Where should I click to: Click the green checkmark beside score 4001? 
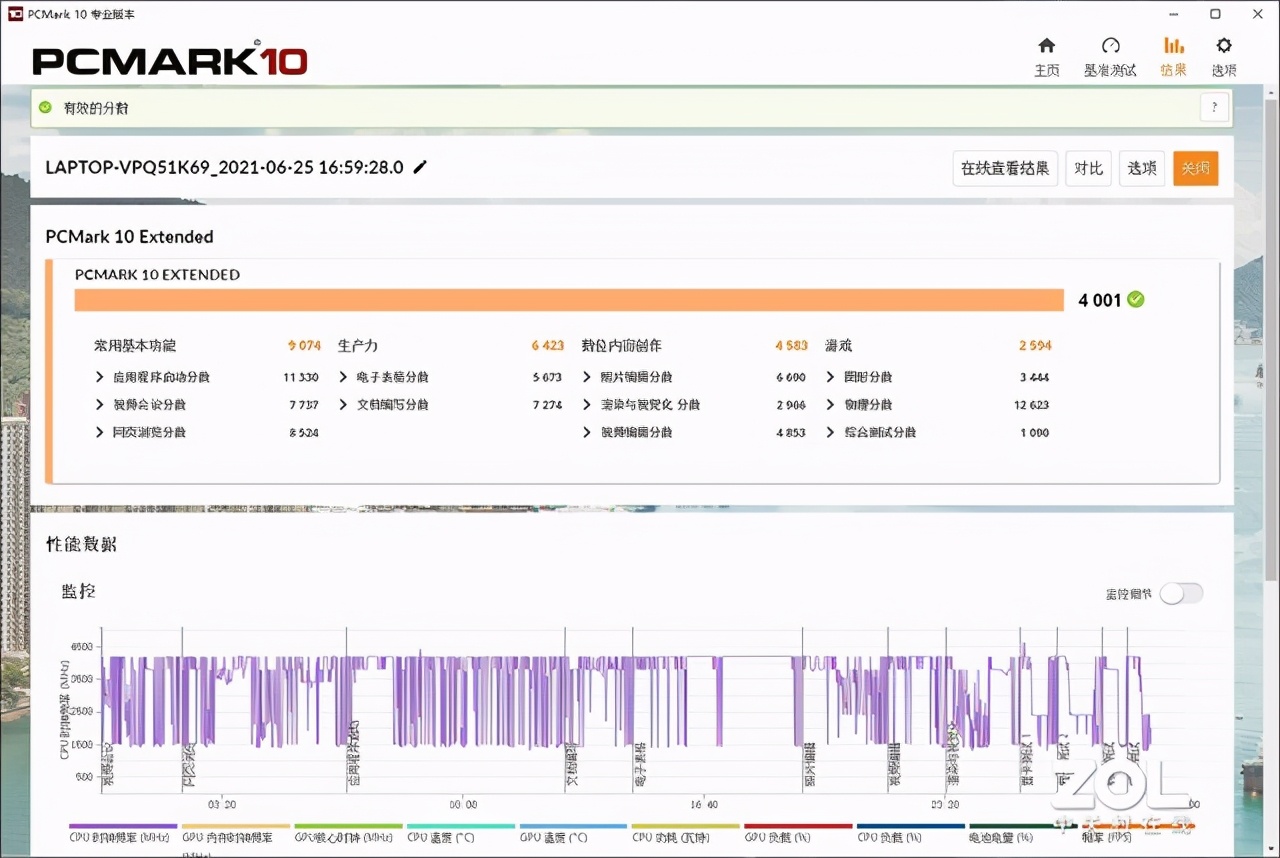(x=1135, y=299)
